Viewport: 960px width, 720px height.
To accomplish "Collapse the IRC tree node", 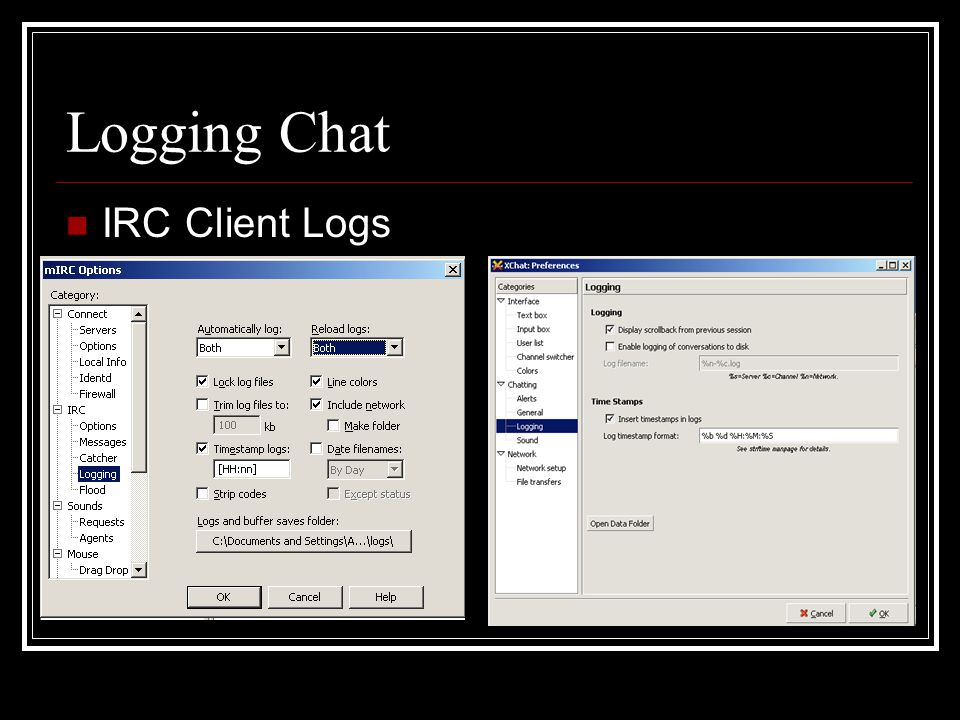I will [58, 410].
